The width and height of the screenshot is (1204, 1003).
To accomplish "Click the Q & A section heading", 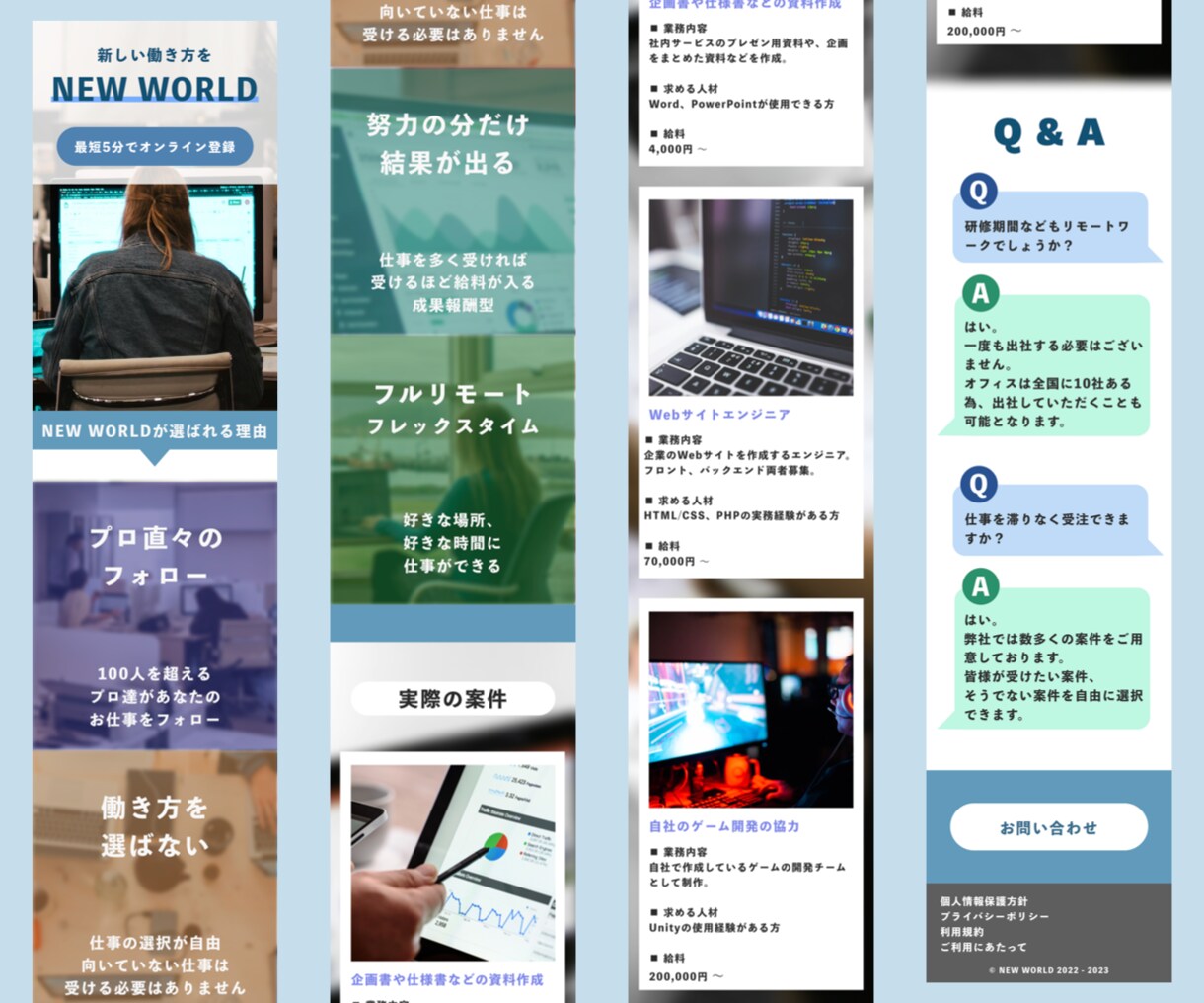I will (1048, 133).
